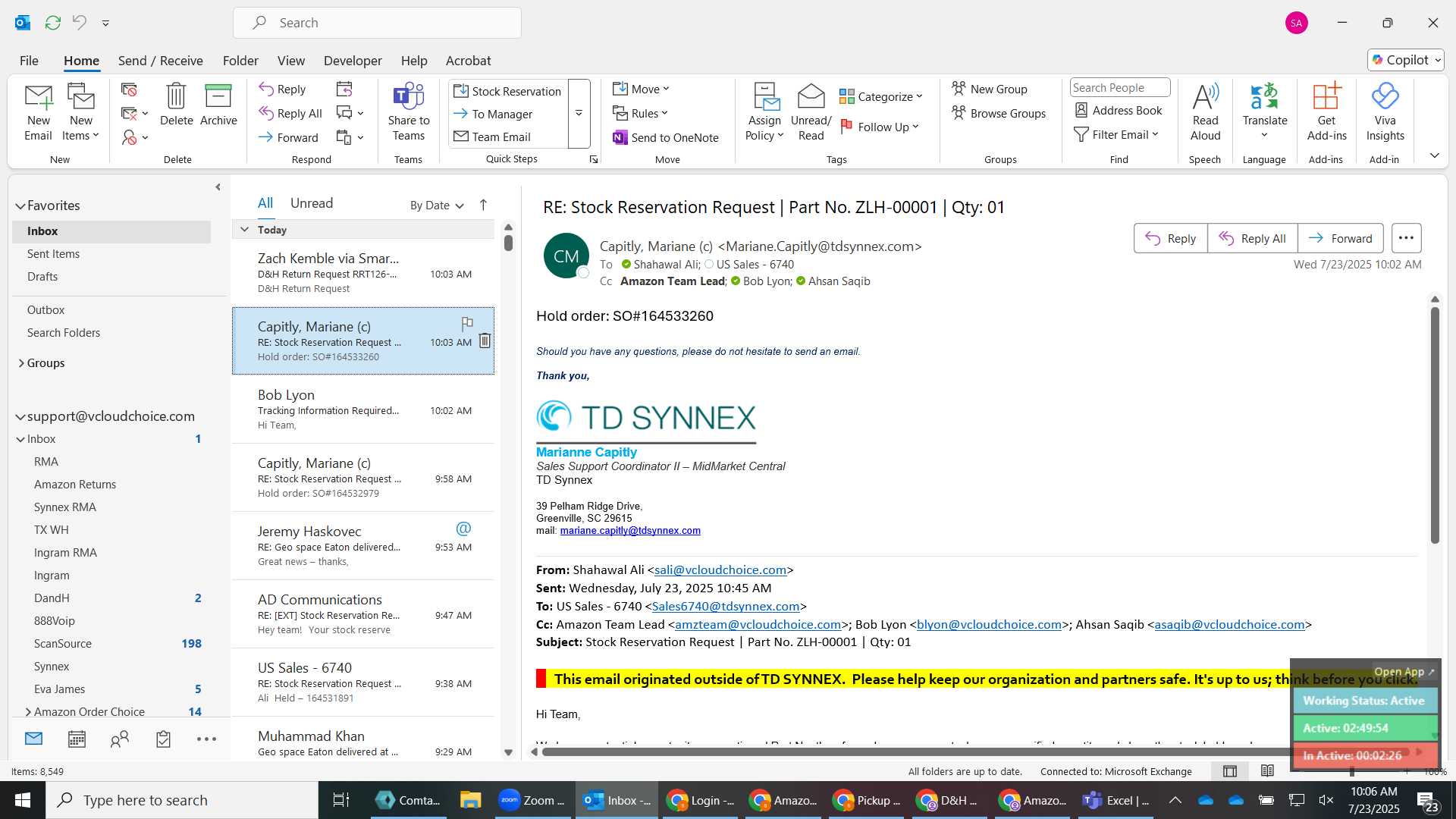The width and height of the screenshot is (1456, 819).
Task: Open more actions ellipsis in reading pane
Action: [1406, 238]
